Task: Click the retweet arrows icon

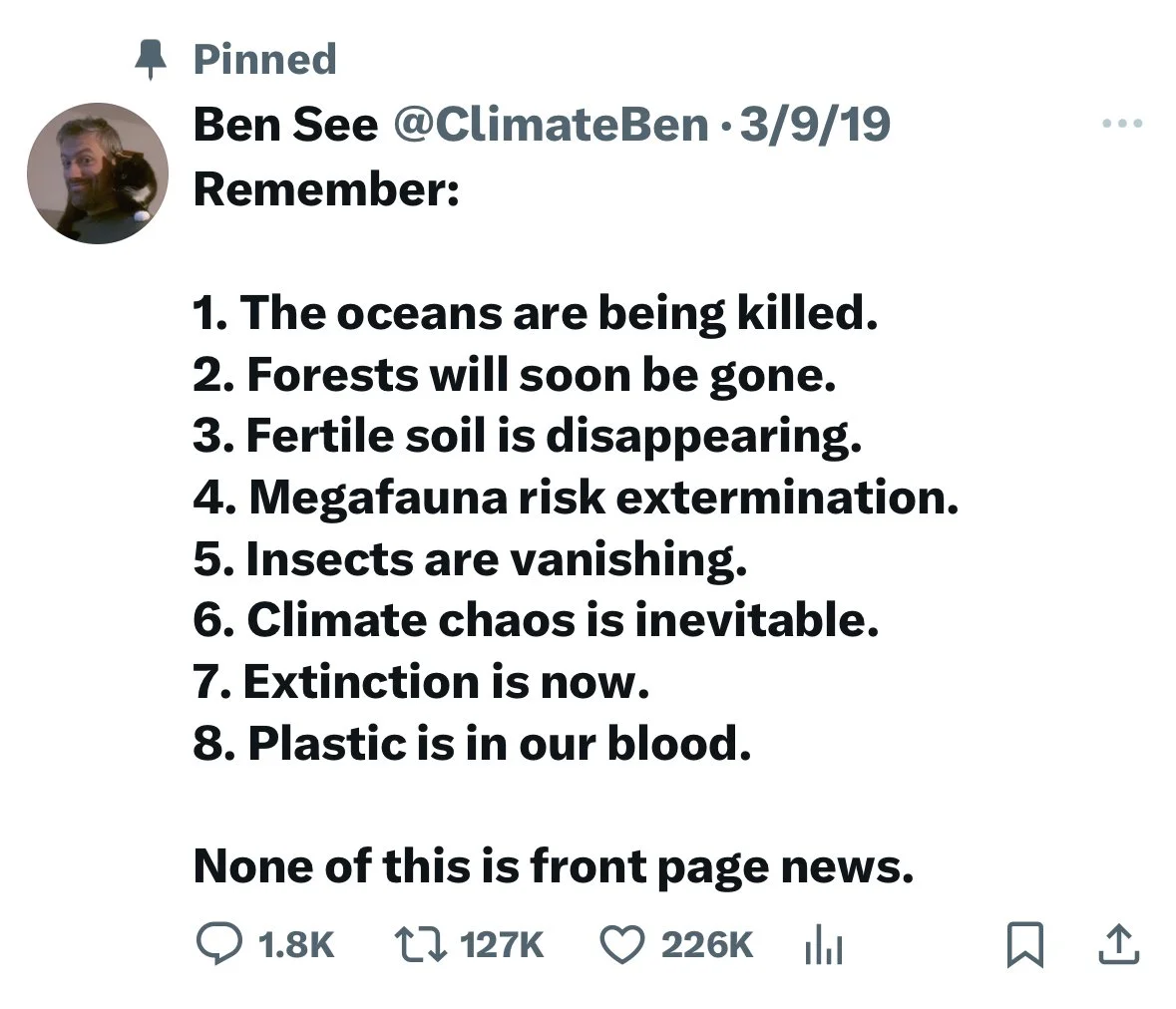Action: 419,943
